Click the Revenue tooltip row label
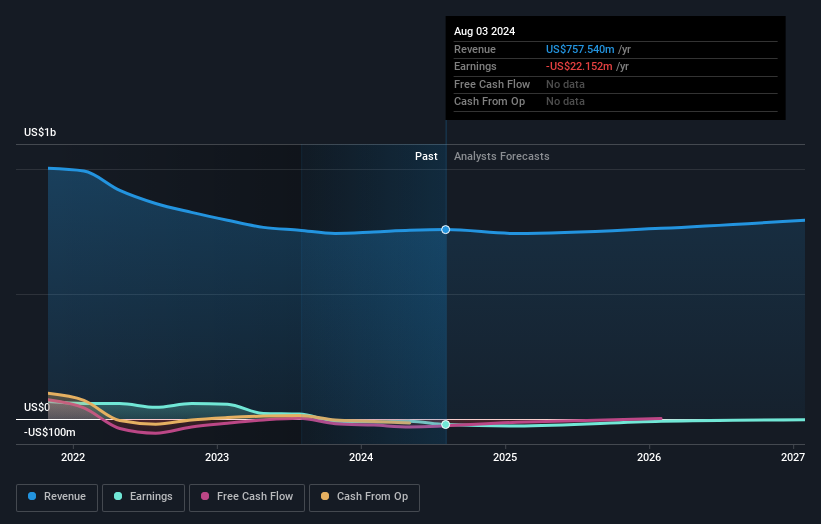Screen dimensions: 821x524 point(474,49)
